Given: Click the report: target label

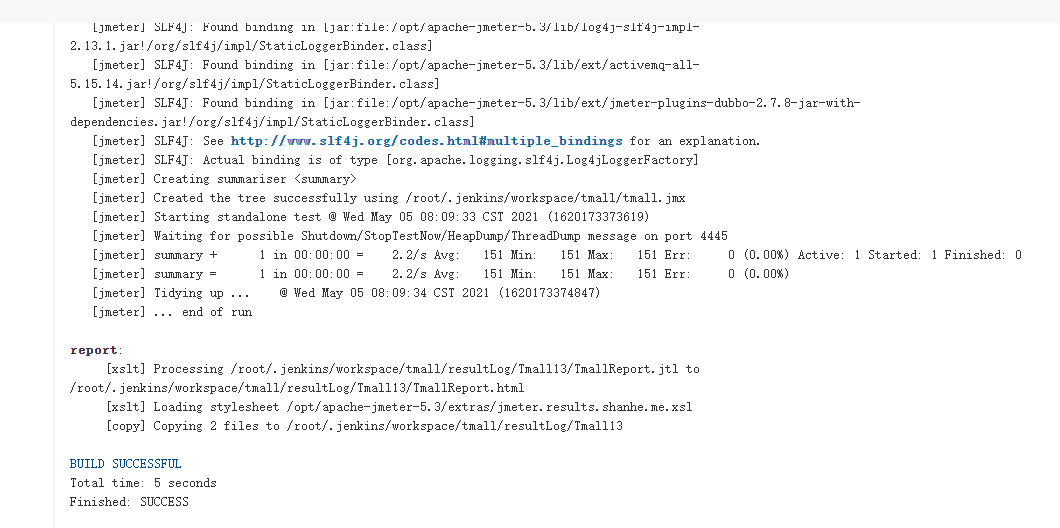Looking at the screenshot, I should (x=95, y=350).
